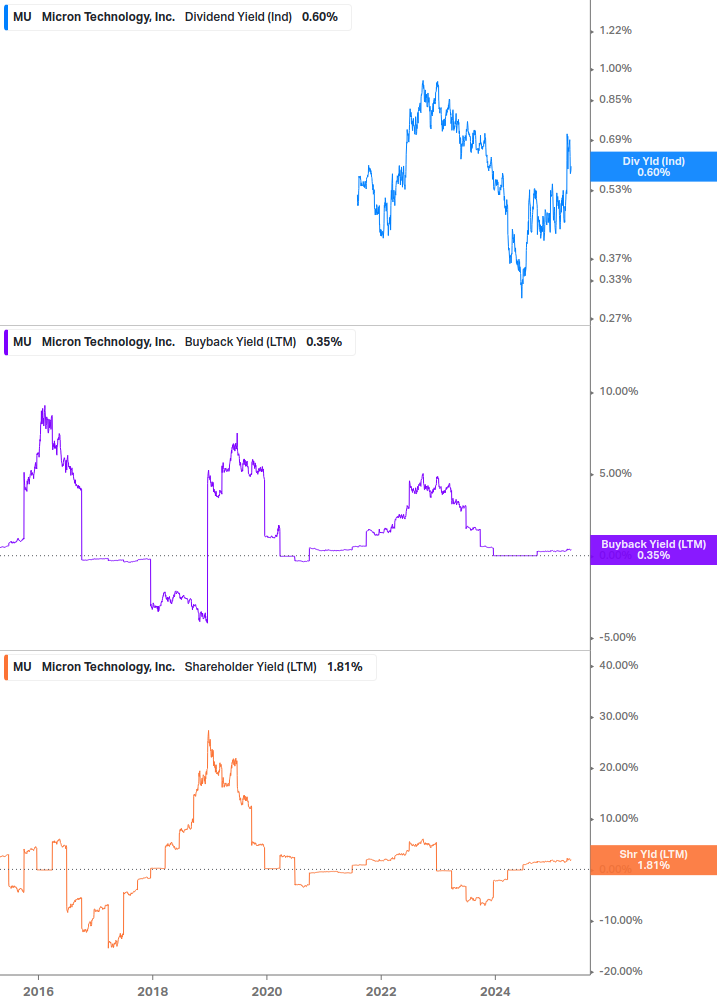Click 'Micron Technology, Inc.' in Dividend Yield legend
This screenshot has height=1005, width=717.
click(108, 17)
